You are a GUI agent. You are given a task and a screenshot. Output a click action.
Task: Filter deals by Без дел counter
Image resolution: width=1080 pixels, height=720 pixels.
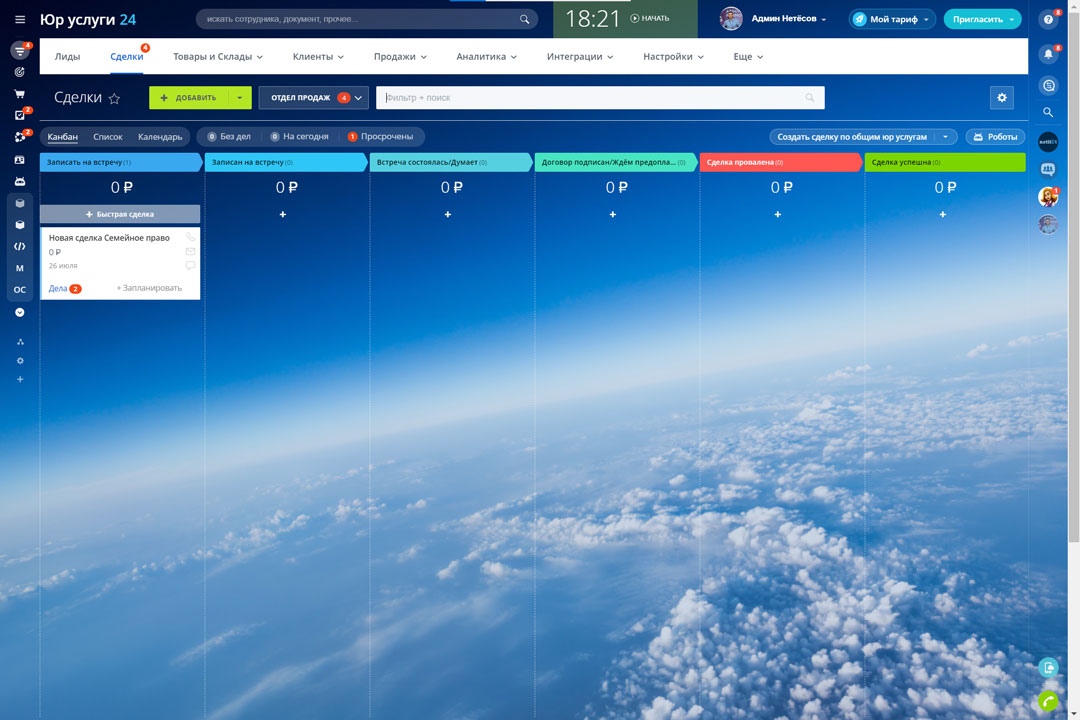point(229,136)
